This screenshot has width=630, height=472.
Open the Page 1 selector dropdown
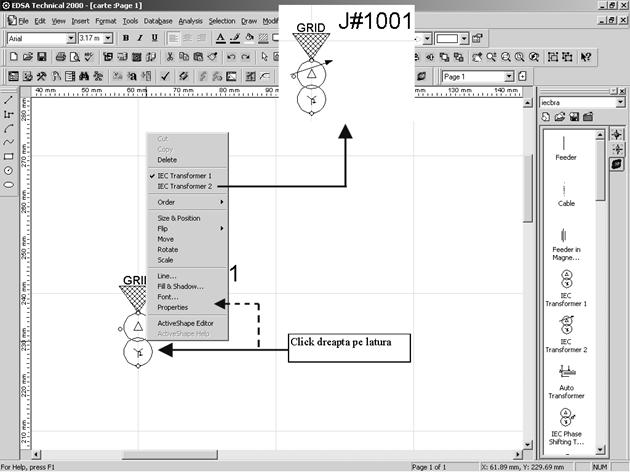[x=509, y=76]
